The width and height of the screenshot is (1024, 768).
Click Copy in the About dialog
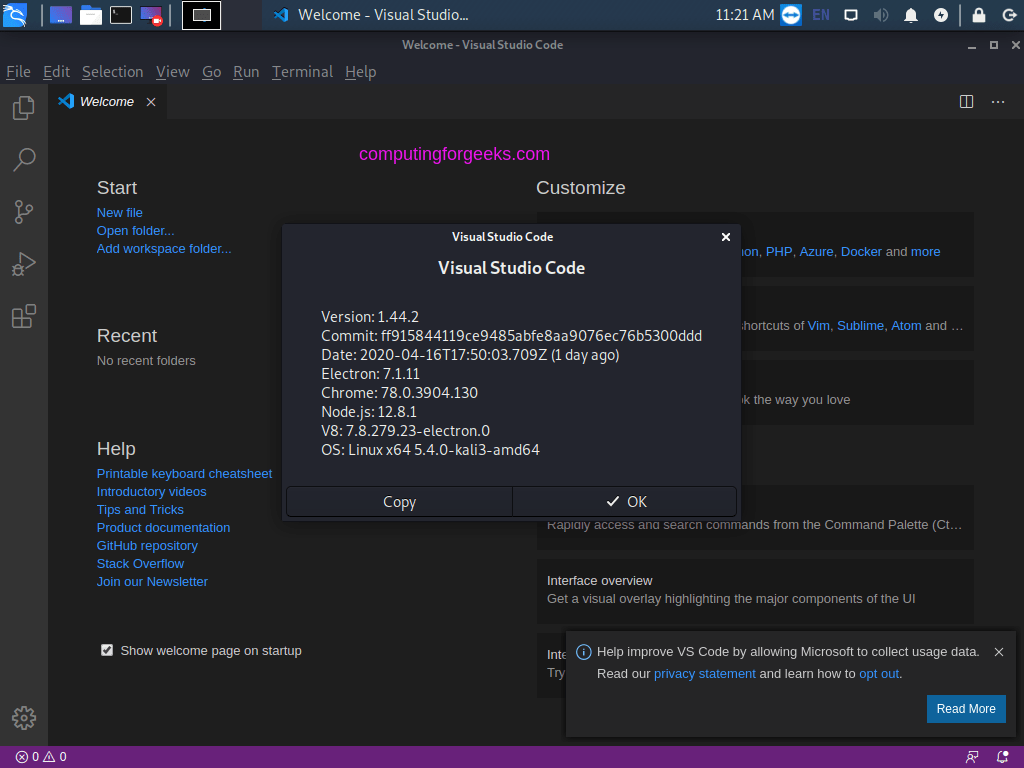click(x=399, y=501)
